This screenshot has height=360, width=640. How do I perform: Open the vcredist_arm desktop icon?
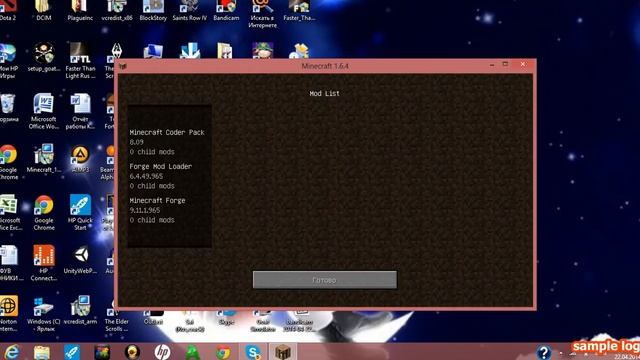pyautogui.click(x=80, y=310)
